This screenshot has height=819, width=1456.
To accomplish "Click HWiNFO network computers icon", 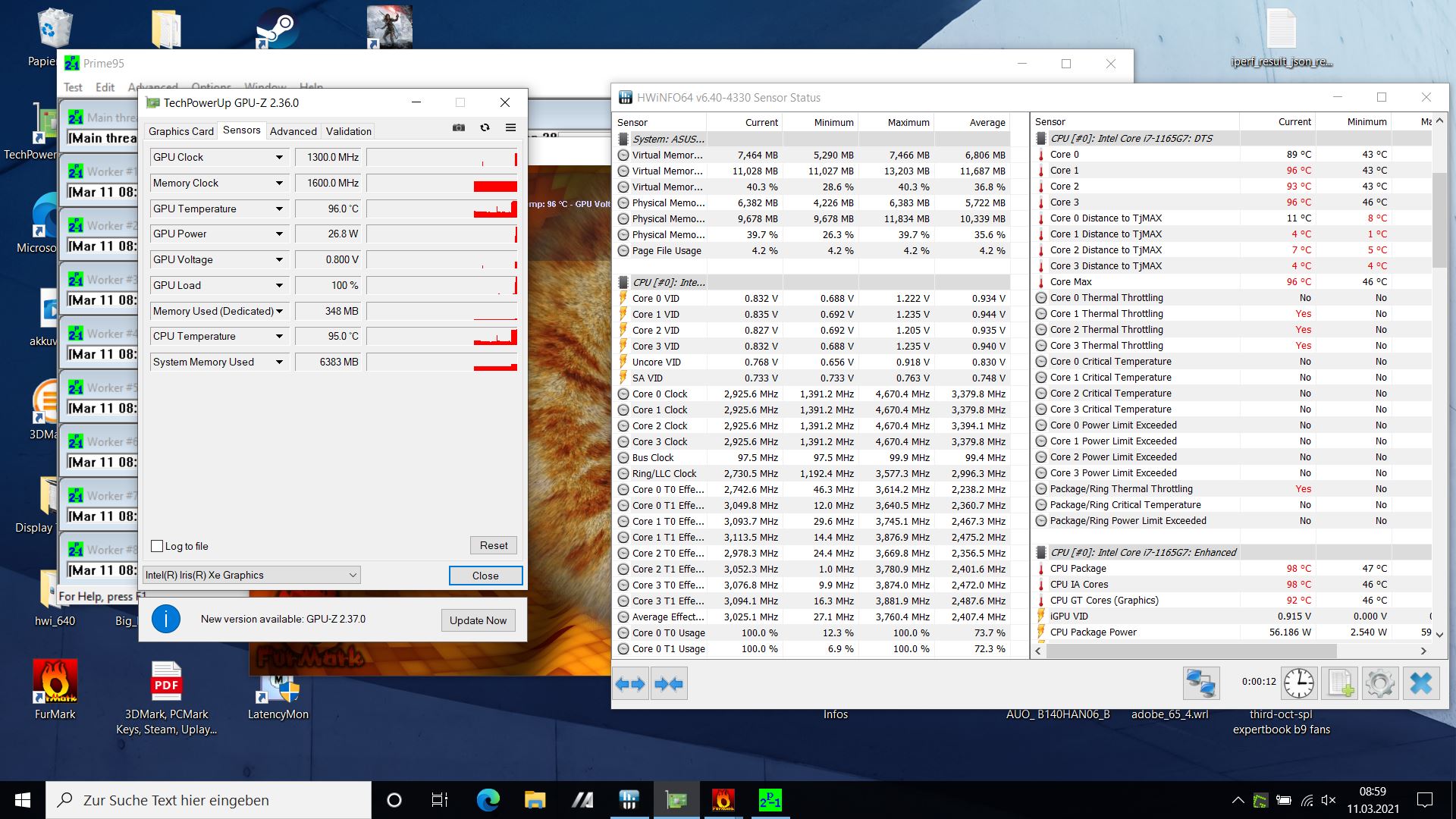I will (1201, 683).
